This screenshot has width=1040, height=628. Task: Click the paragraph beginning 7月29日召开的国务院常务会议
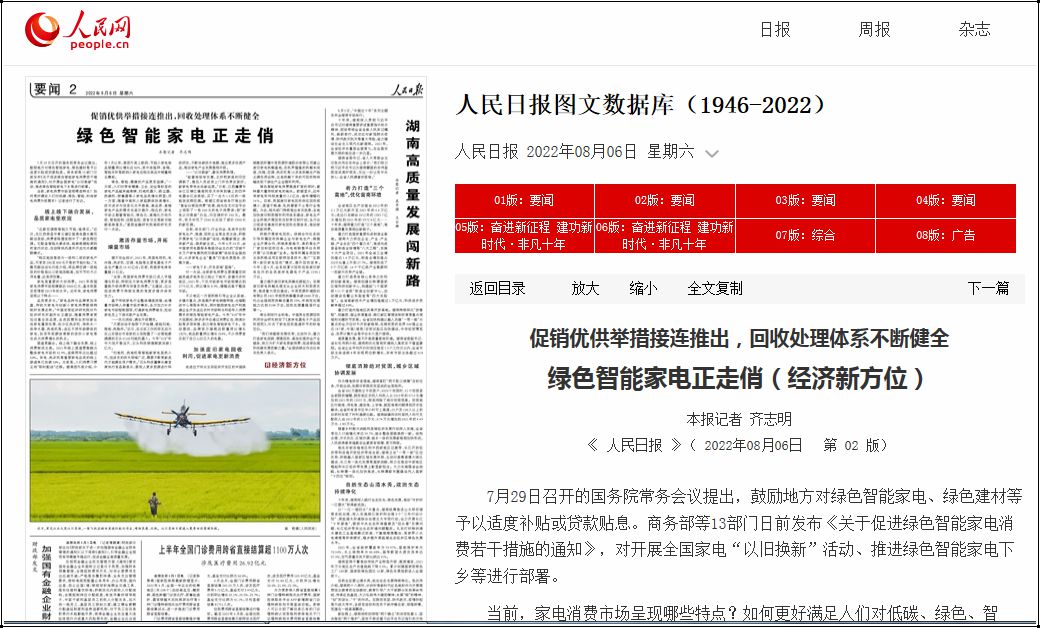[x=739, y=536]
